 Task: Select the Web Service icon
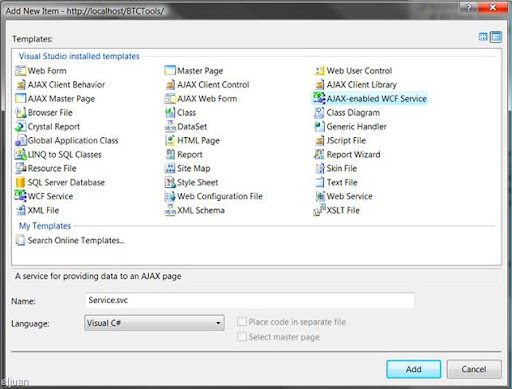319,196
